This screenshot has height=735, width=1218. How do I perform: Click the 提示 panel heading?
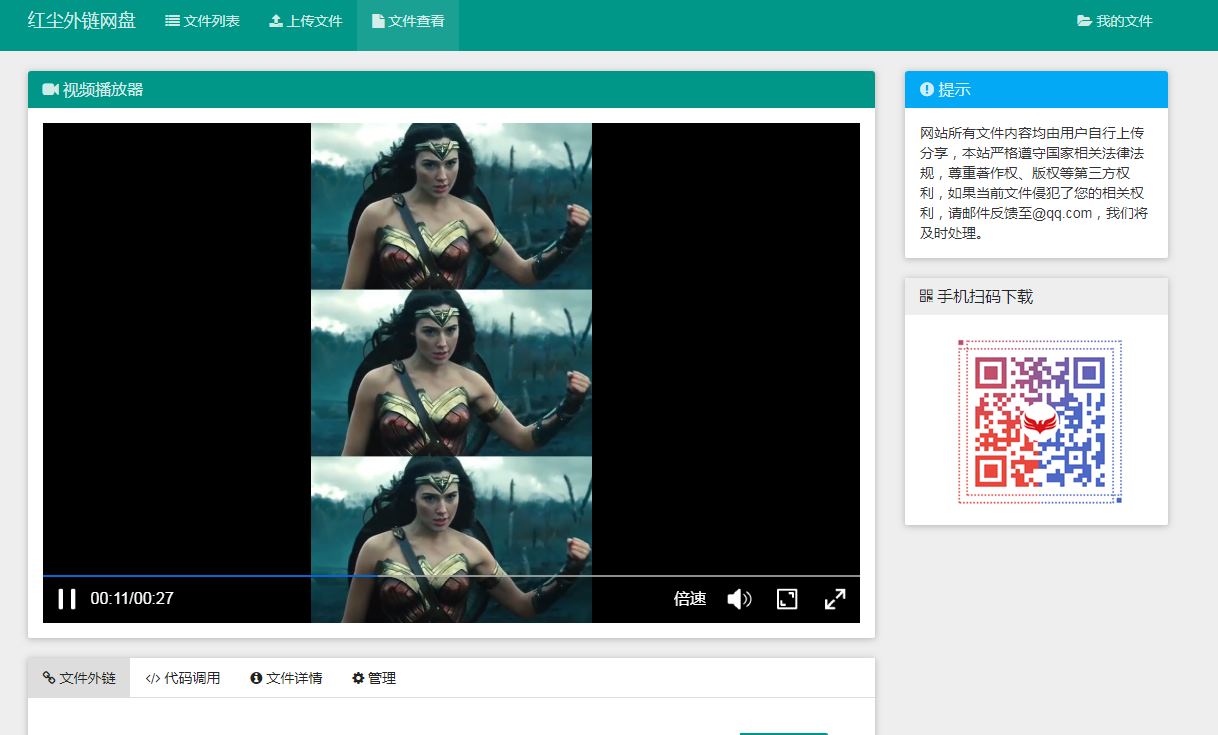click(1036, 90)
